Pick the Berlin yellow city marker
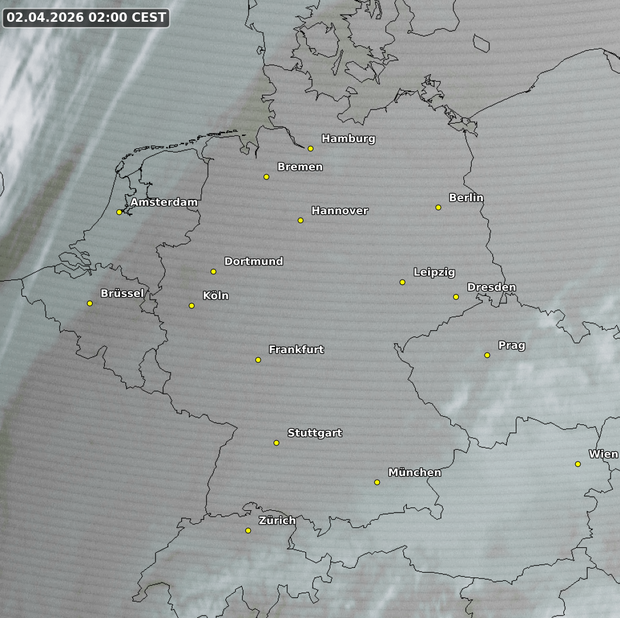 click(x=438, y=208)
